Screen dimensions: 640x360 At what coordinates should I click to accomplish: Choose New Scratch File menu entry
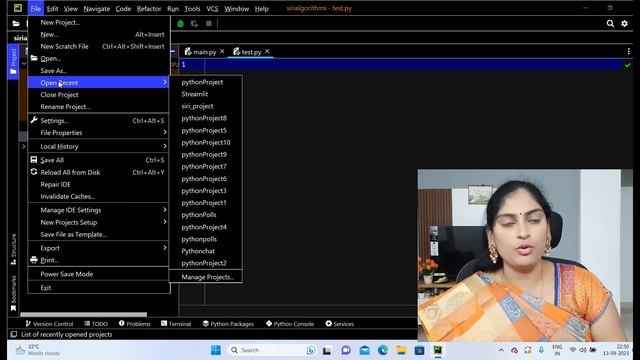[x=99, y=47]
